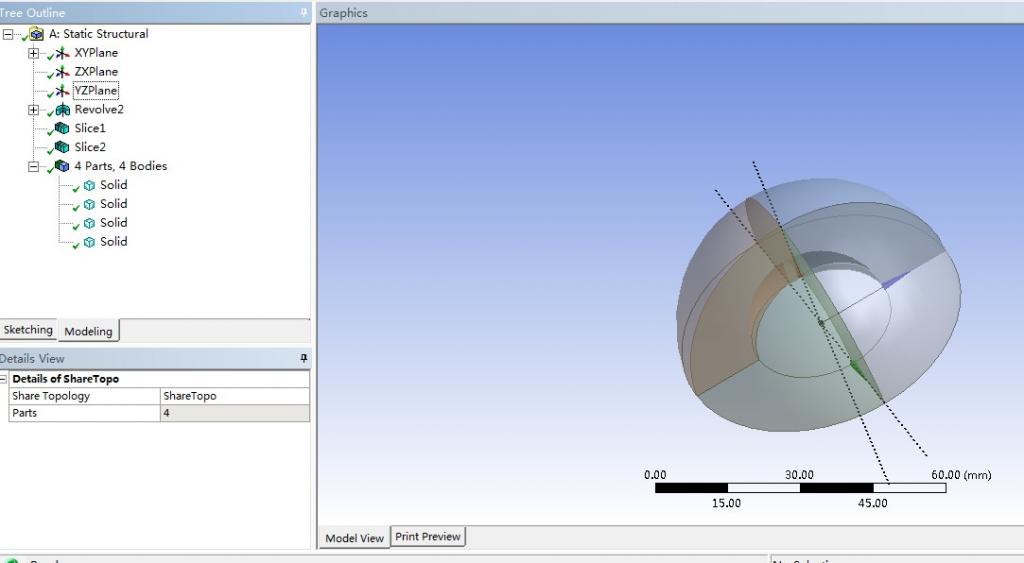The width and height of the screenshot is (1024, 563).
Task: Click the Revolve2 feature icon
Action: click(62, 110)
